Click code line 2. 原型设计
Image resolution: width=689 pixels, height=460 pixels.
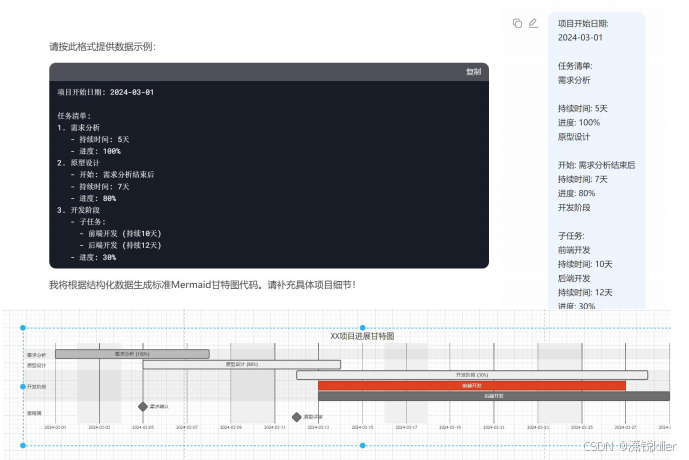pos(79,163)
